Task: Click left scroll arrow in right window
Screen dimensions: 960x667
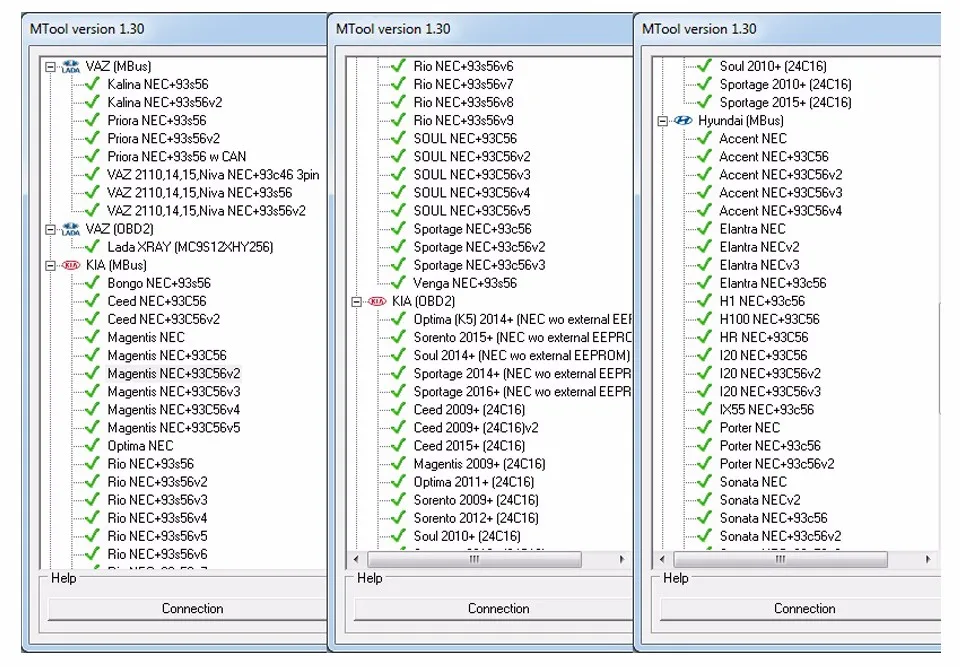Action: 662,559
